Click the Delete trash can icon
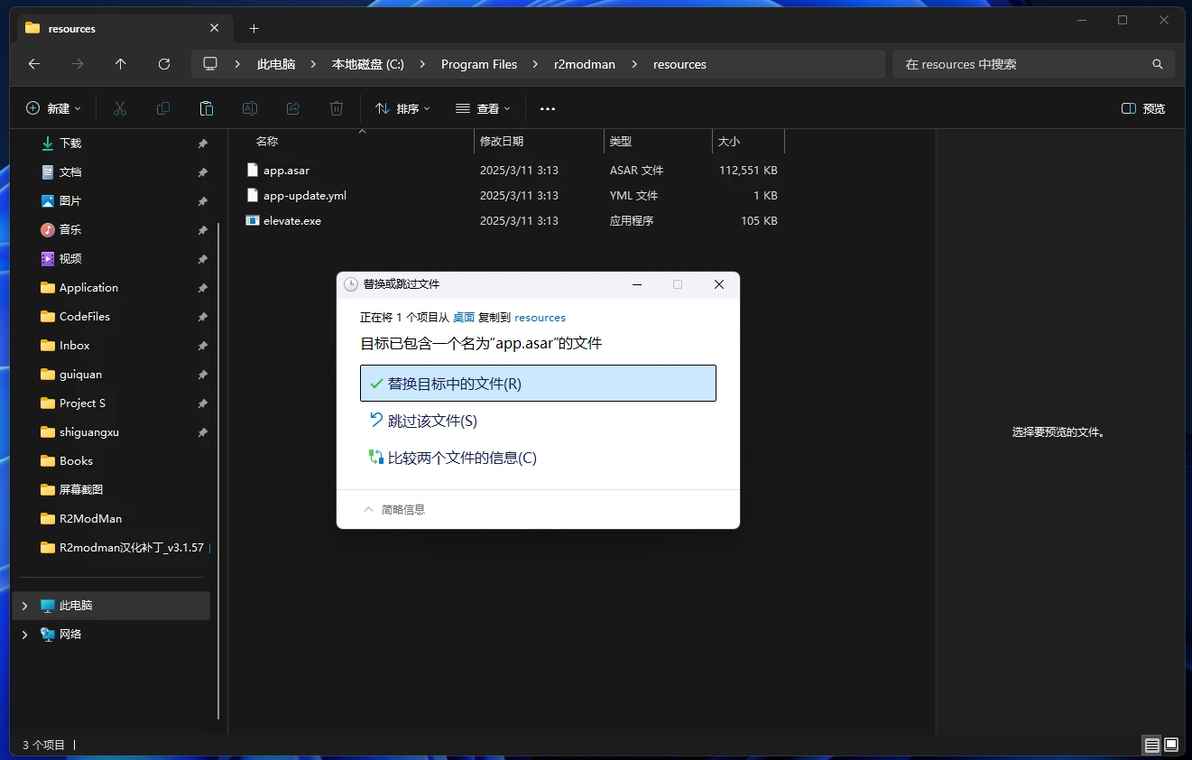This screenshot has width=1192, height=760. 336,109
